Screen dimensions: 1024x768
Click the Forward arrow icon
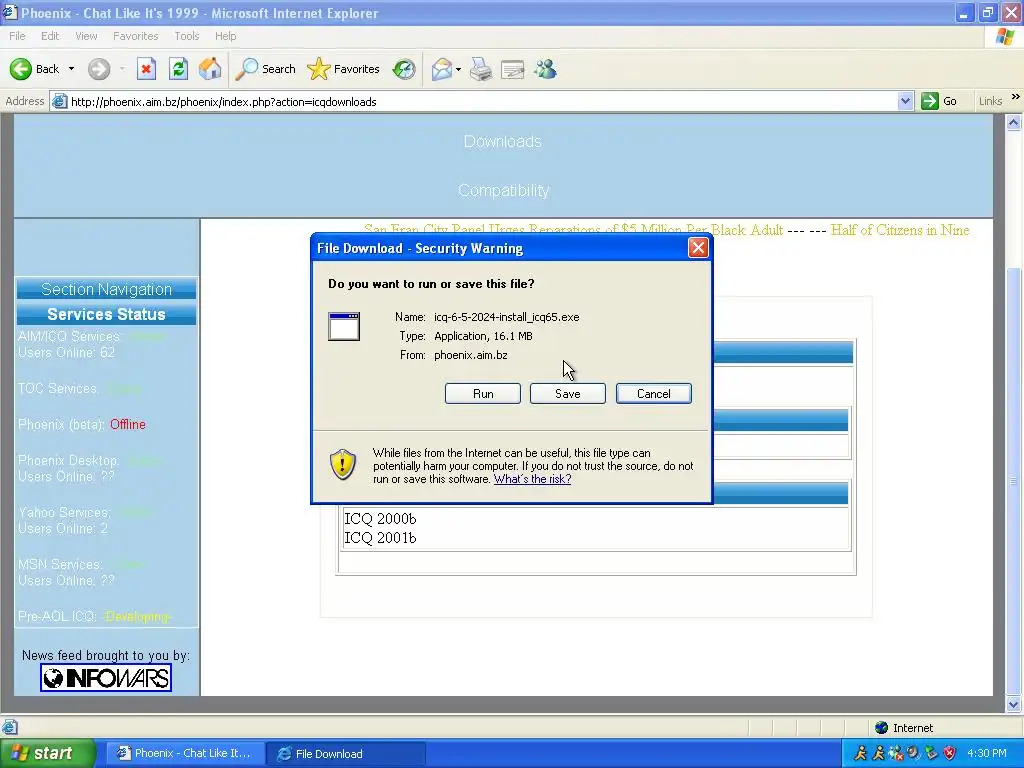click(x=99, y=69)
